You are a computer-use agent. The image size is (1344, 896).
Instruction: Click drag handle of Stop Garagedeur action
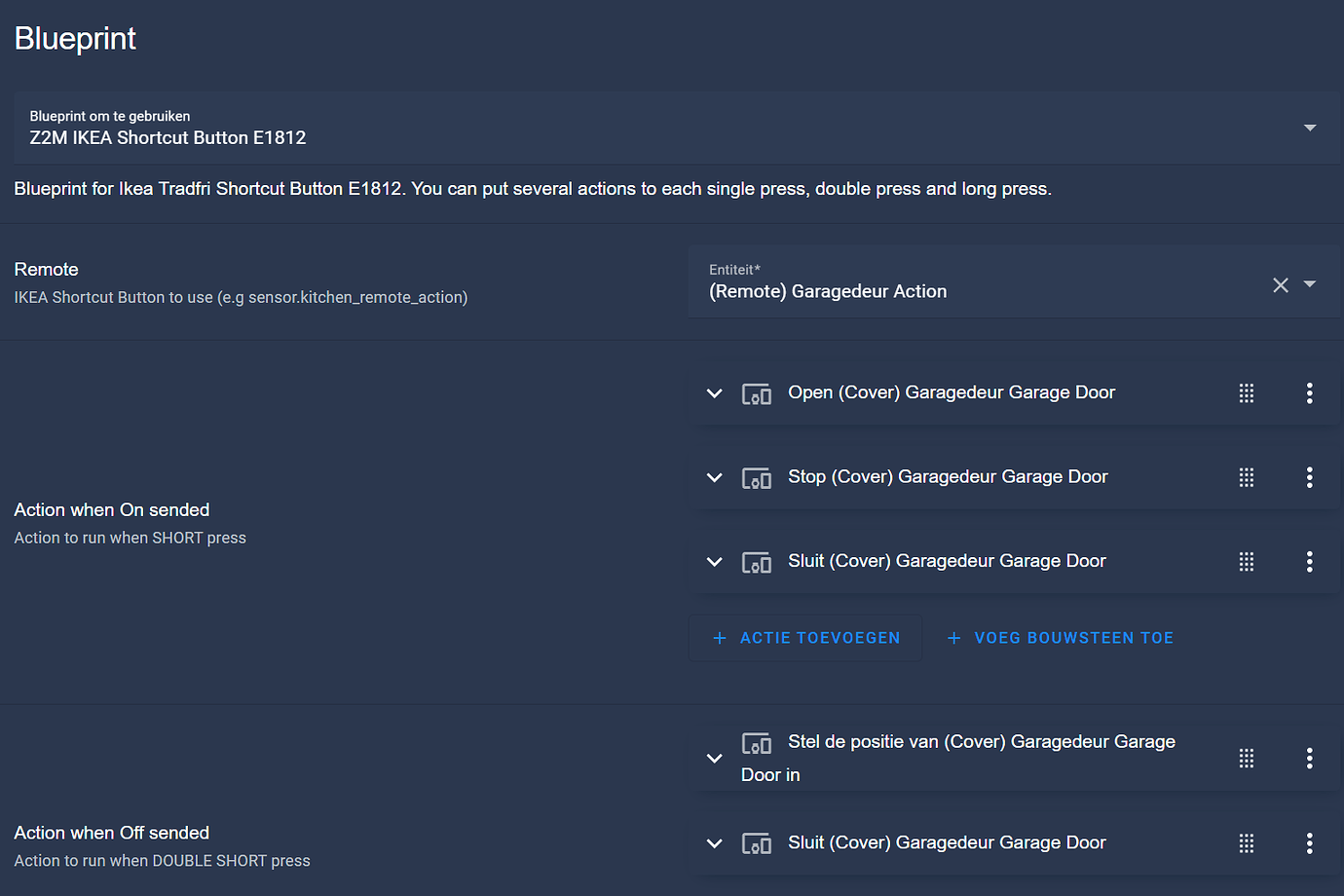pos(1246,477)
